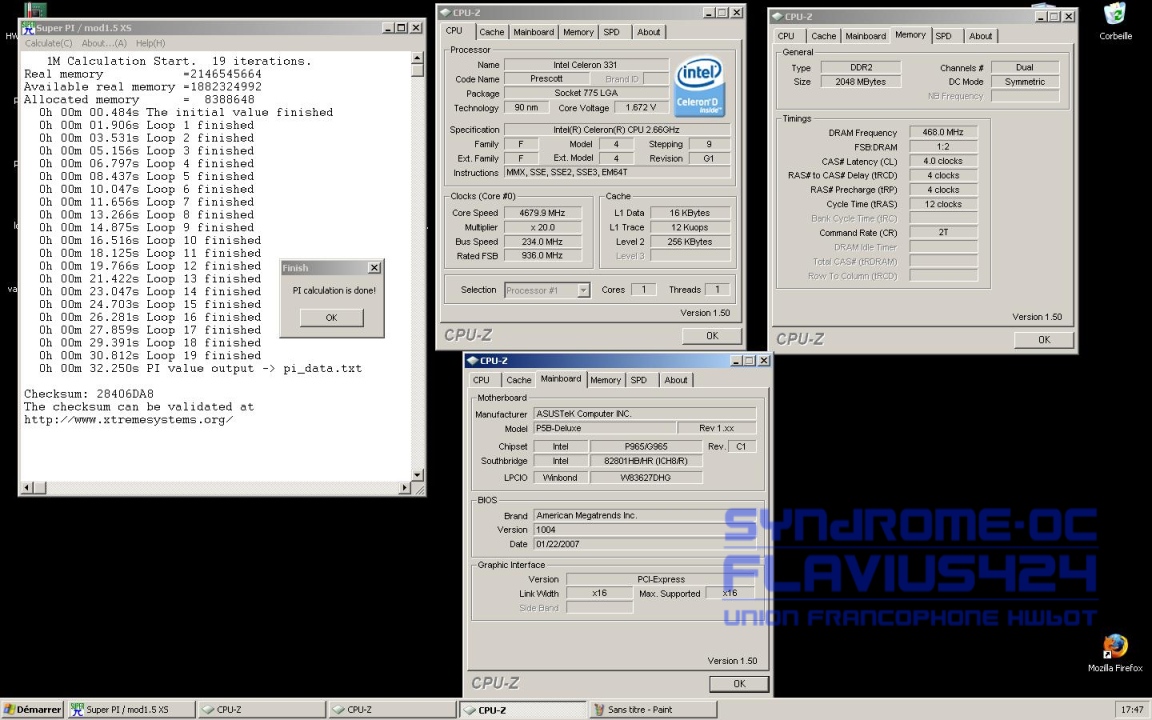
Task: Click the Loop 19 finished line
Action: click(150, 356)
